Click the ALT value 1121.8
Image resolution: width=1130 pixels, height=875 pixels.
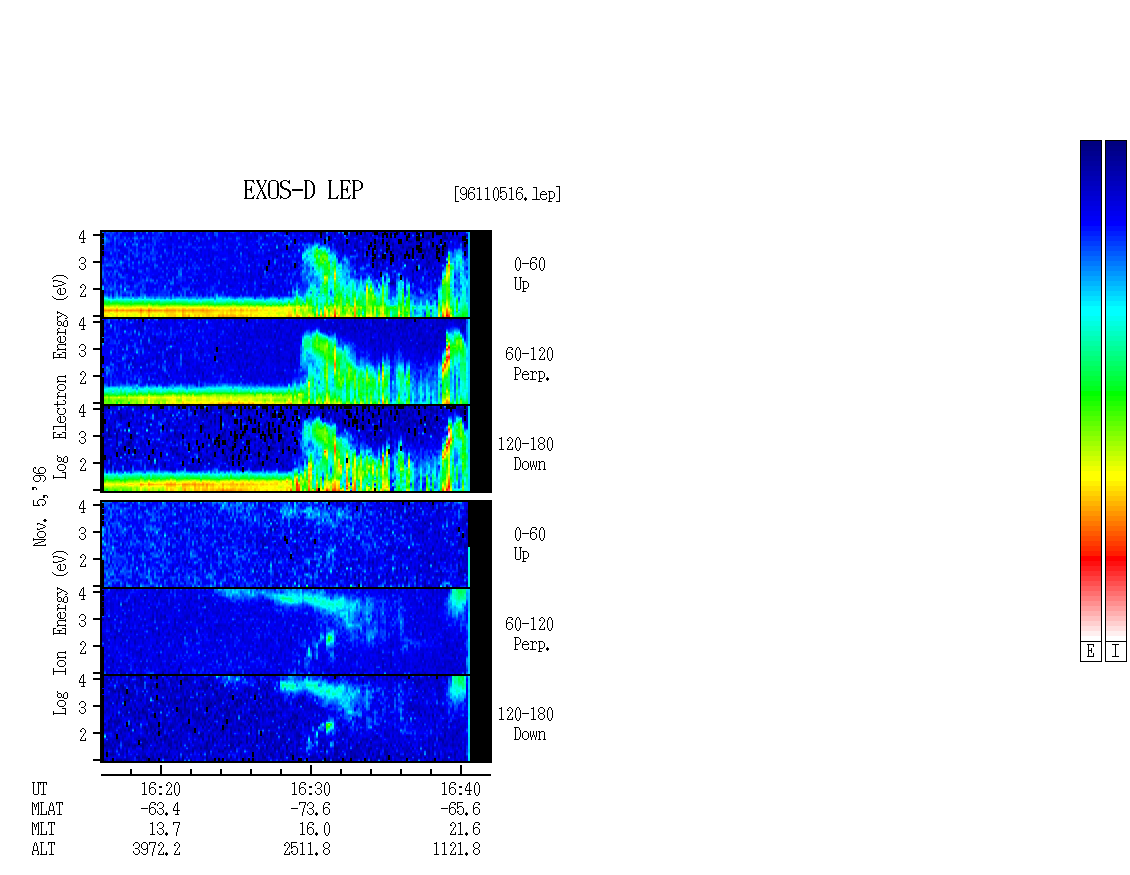(457, 849)
